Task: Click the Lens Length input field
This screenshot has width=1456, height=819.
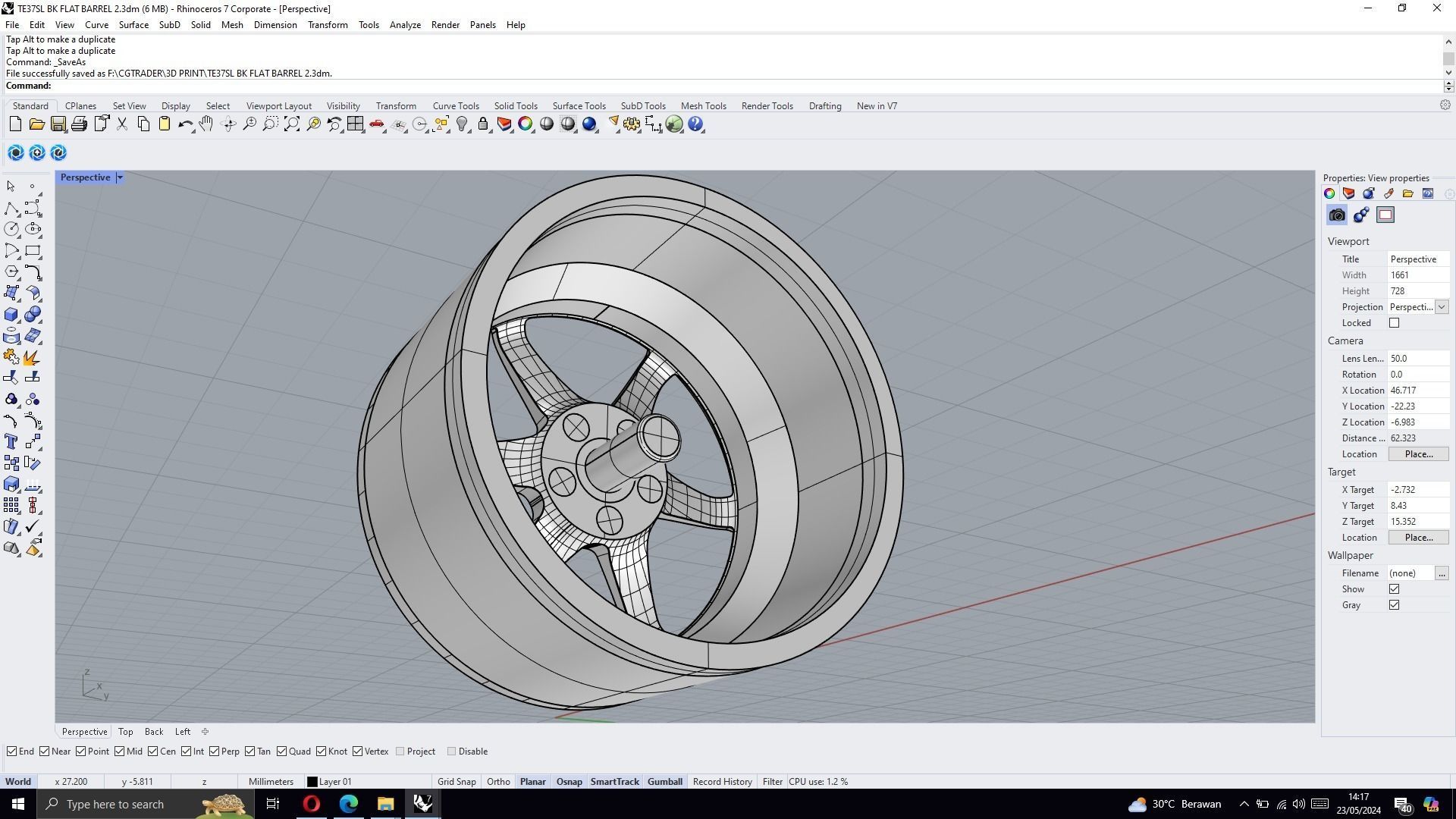Action: coord(1417,359)
